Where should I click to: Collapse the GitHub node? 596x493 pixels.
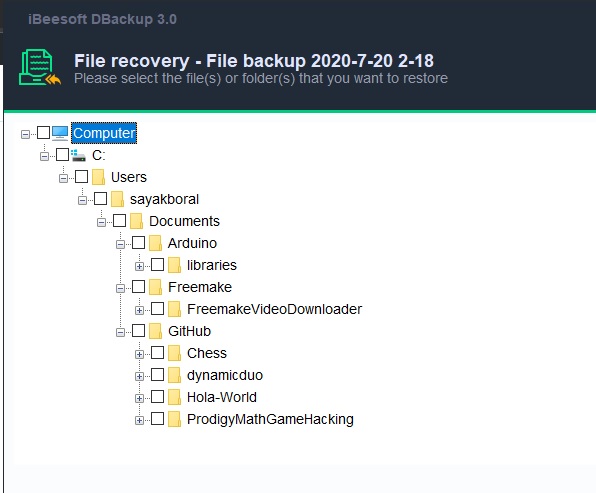(x=120, y=333)
